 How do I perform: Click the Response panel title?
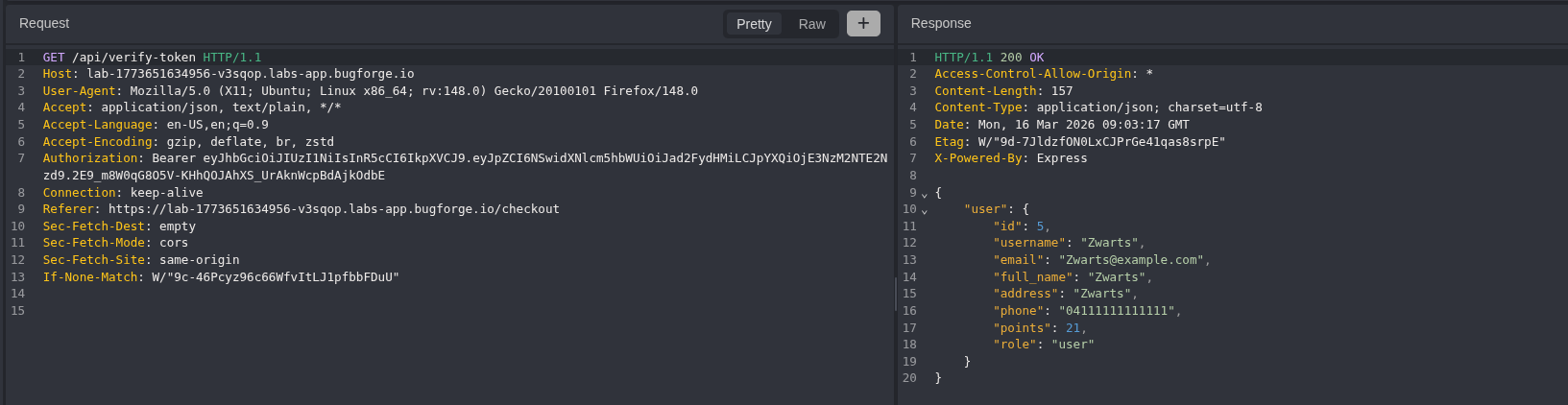940,23
